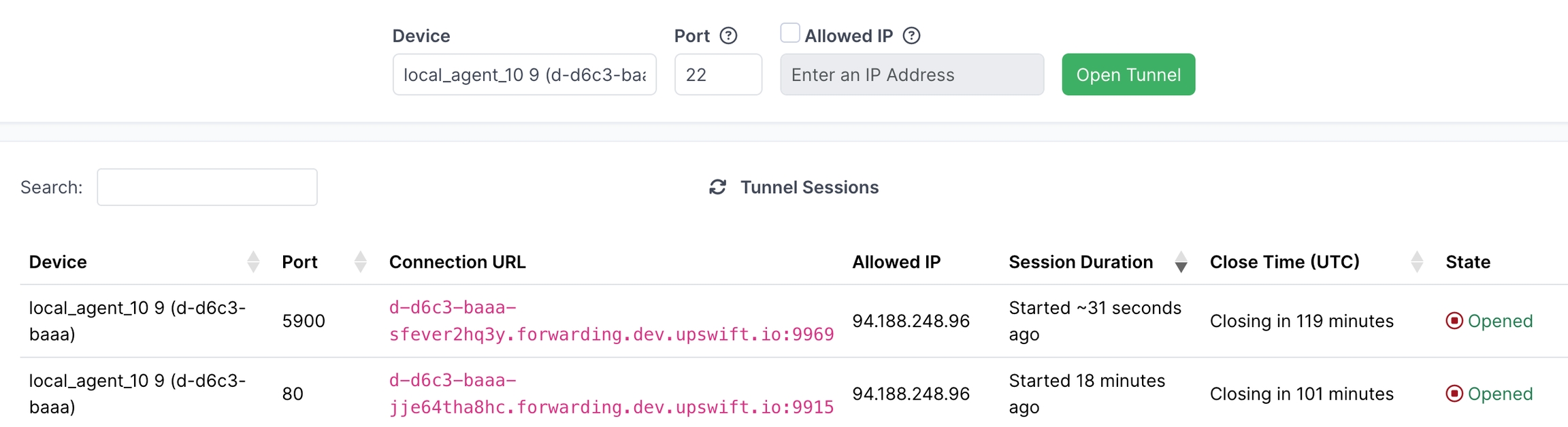Open the Device selection dropdown
Image resolution: width=1568 pixels, height=427 pixels.
[x=524, y=75]
